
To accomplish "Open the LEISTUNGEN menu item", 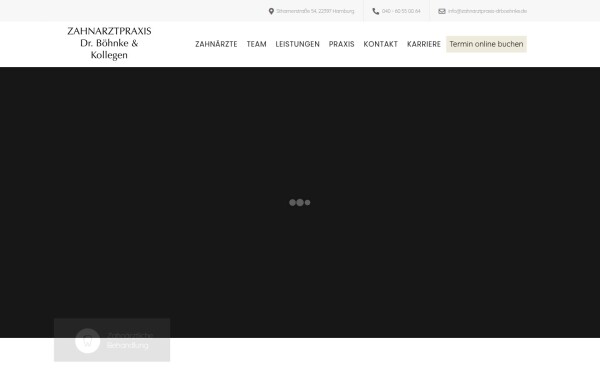I will click(x=297, y=44).
